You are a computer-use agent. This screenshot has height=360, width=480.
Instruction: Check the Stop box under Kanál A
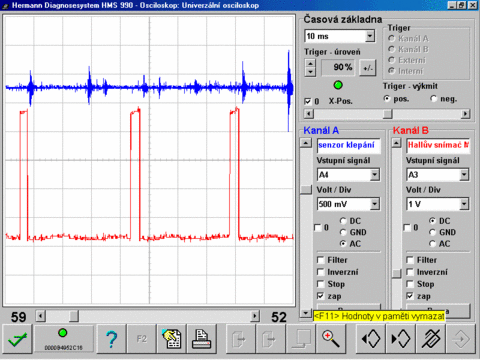[x=321, y=284]
